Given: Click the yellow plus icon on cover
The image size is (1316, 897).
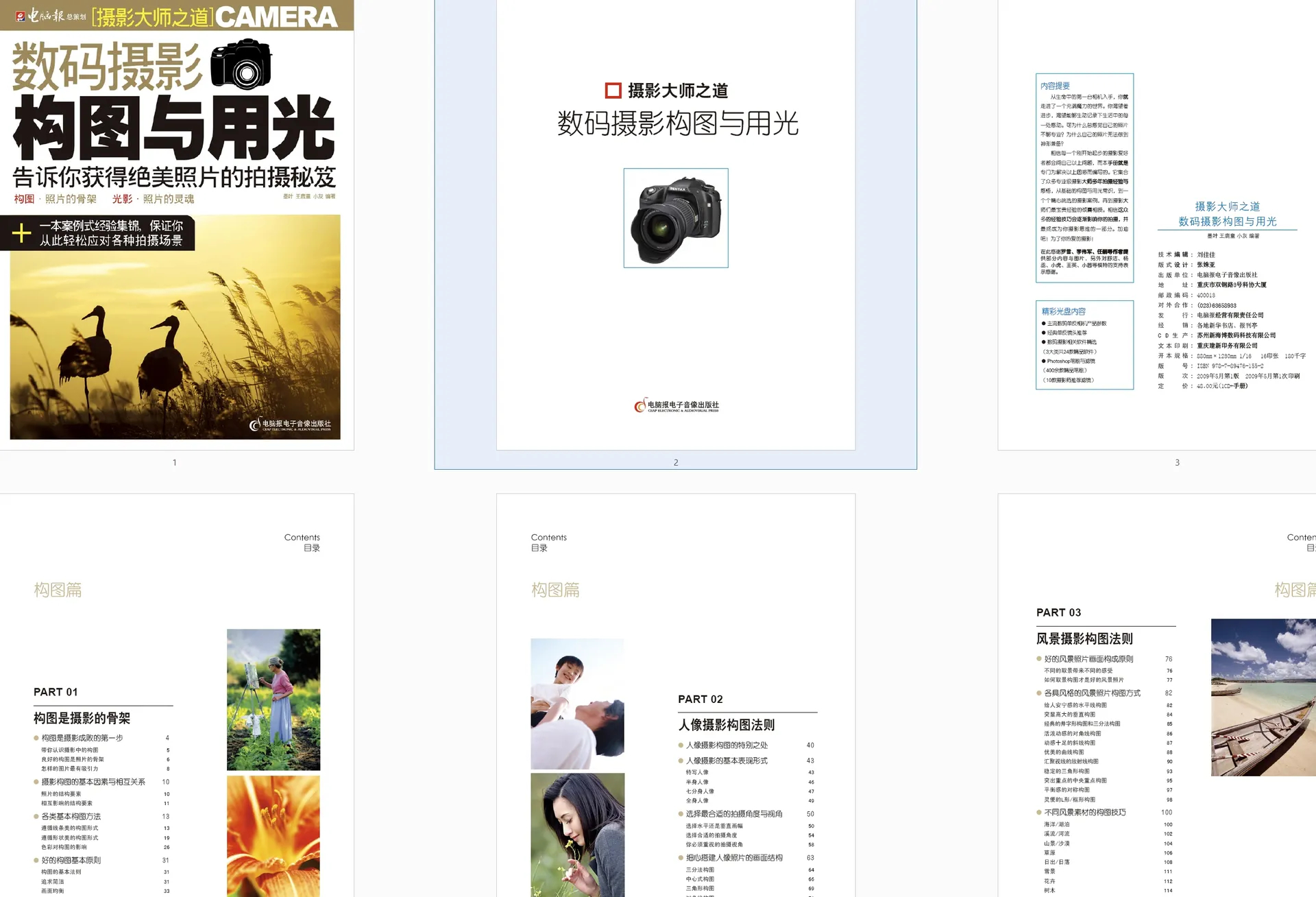Looking at the screenshot, I should (21, 233).
